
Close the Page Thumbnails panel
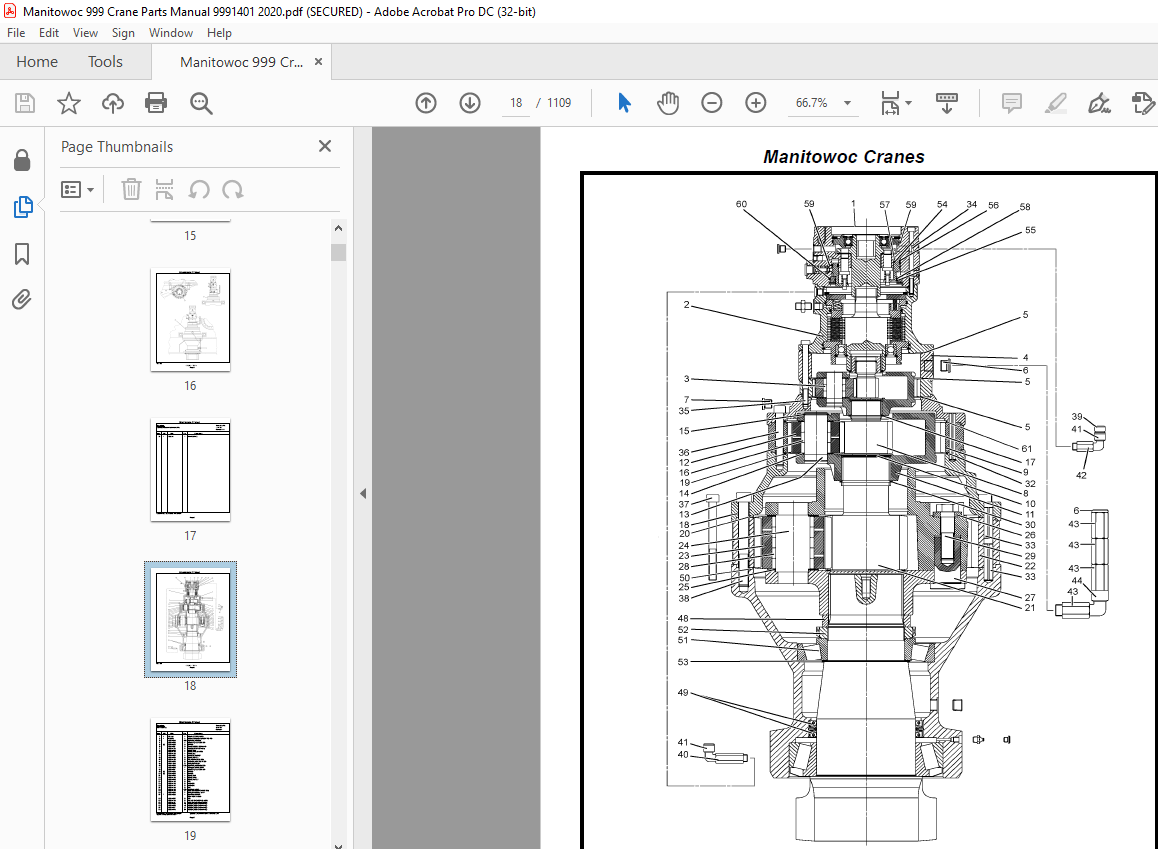[325, 146]
